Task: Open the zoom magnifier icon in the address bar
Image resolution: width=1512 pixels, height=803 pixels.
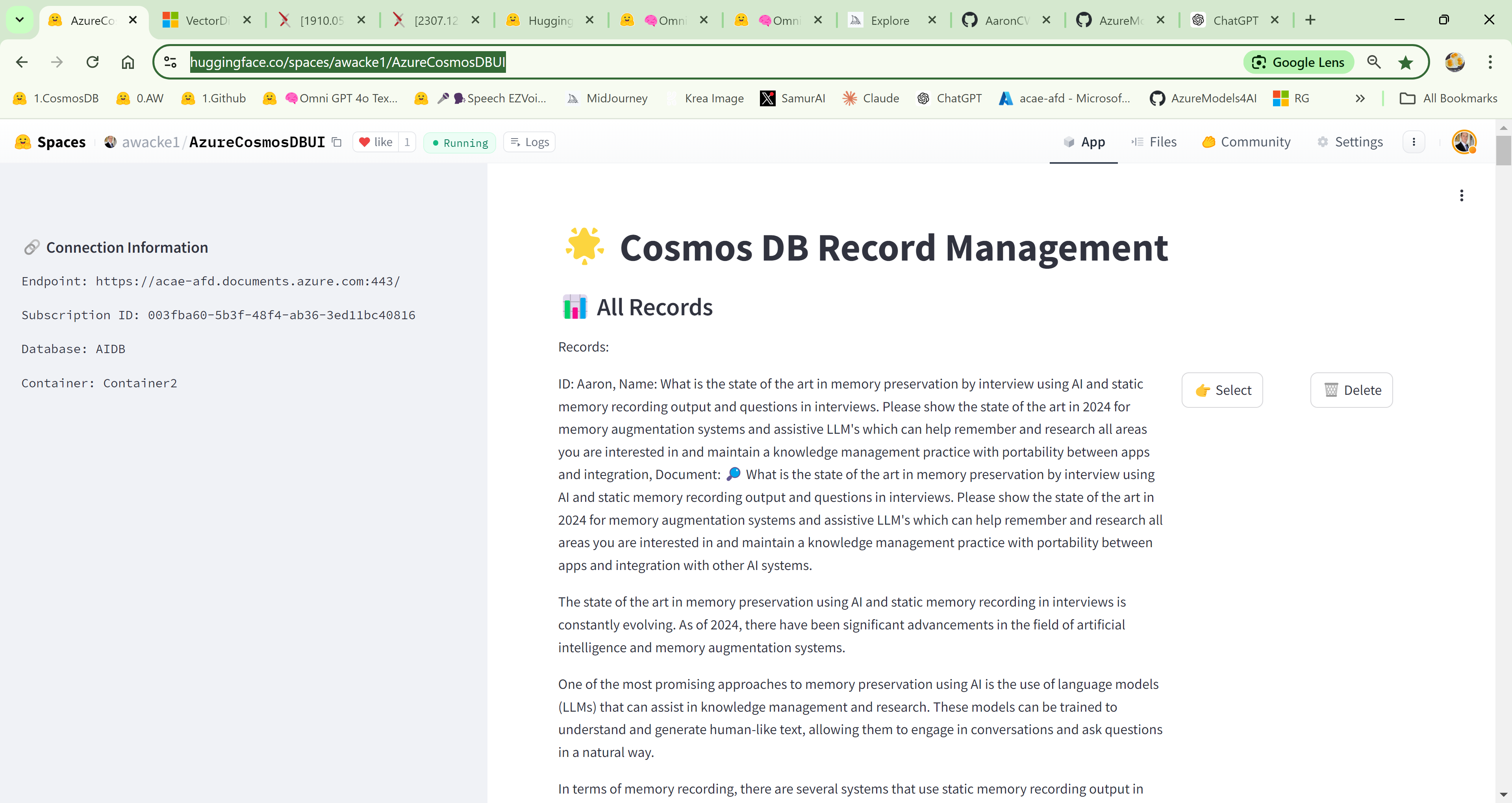Action: coord(1373,62)
